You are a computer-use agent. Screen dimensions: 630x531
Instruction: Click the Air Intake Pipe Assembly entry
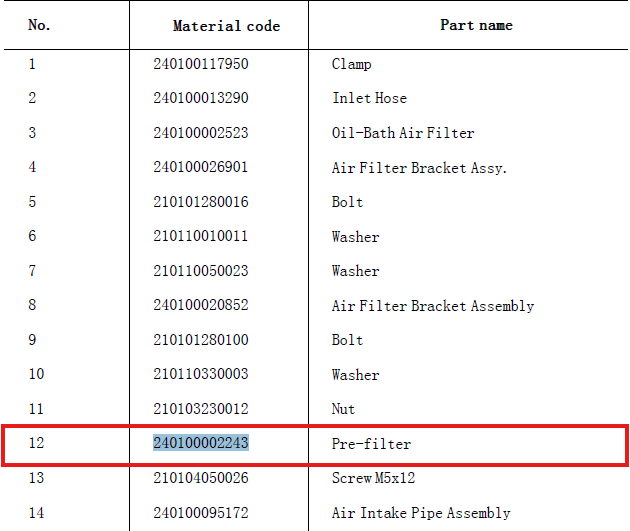click(x=421, y=513)
